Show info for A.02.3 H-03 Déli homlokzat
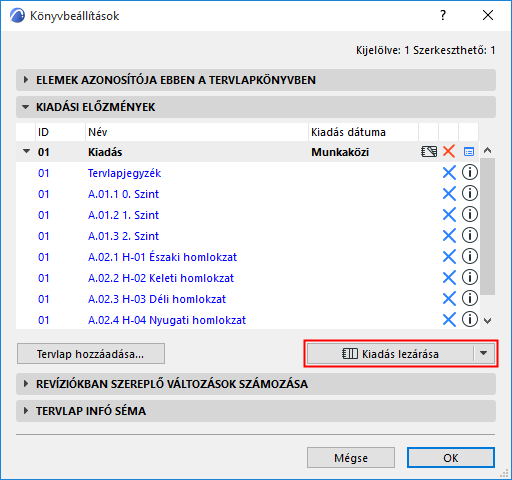Screen dimensions: 512x480 click(470, 299)
